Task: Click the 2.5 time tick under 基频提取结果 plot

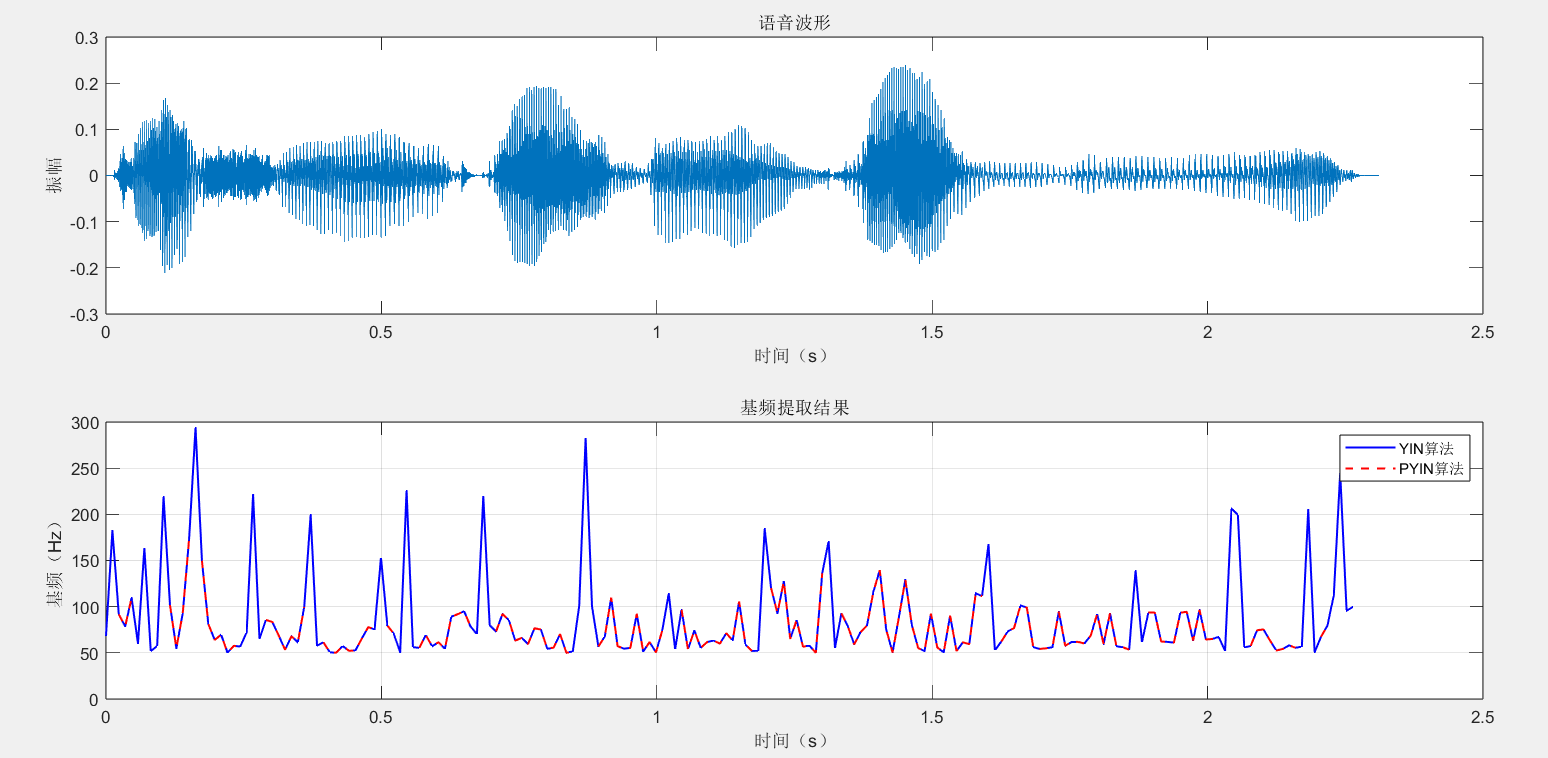Action: pyautogui.click(x=1482, y=718)
